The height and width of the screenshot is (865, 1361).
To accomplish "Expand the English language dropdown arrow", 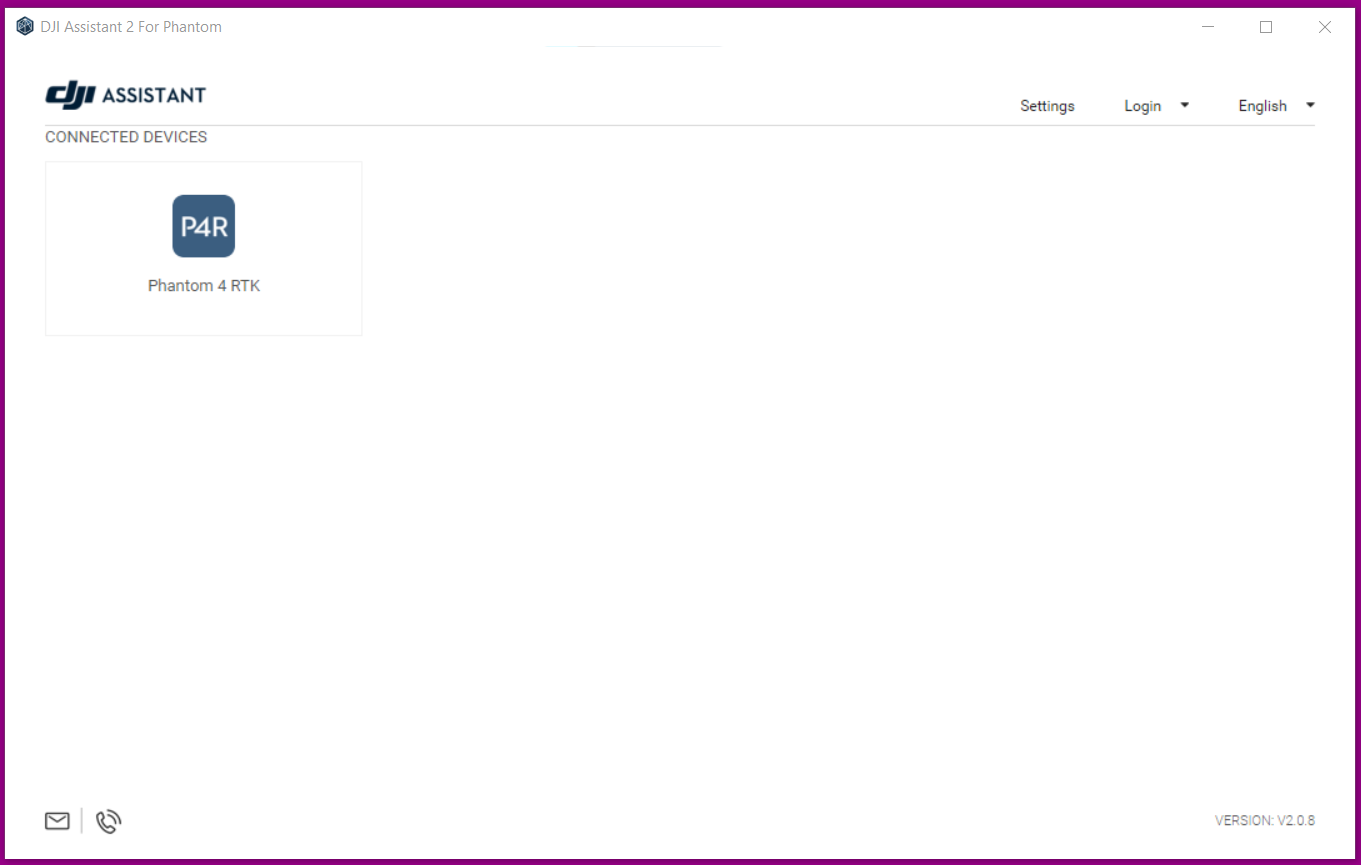I will [1310, 105].
